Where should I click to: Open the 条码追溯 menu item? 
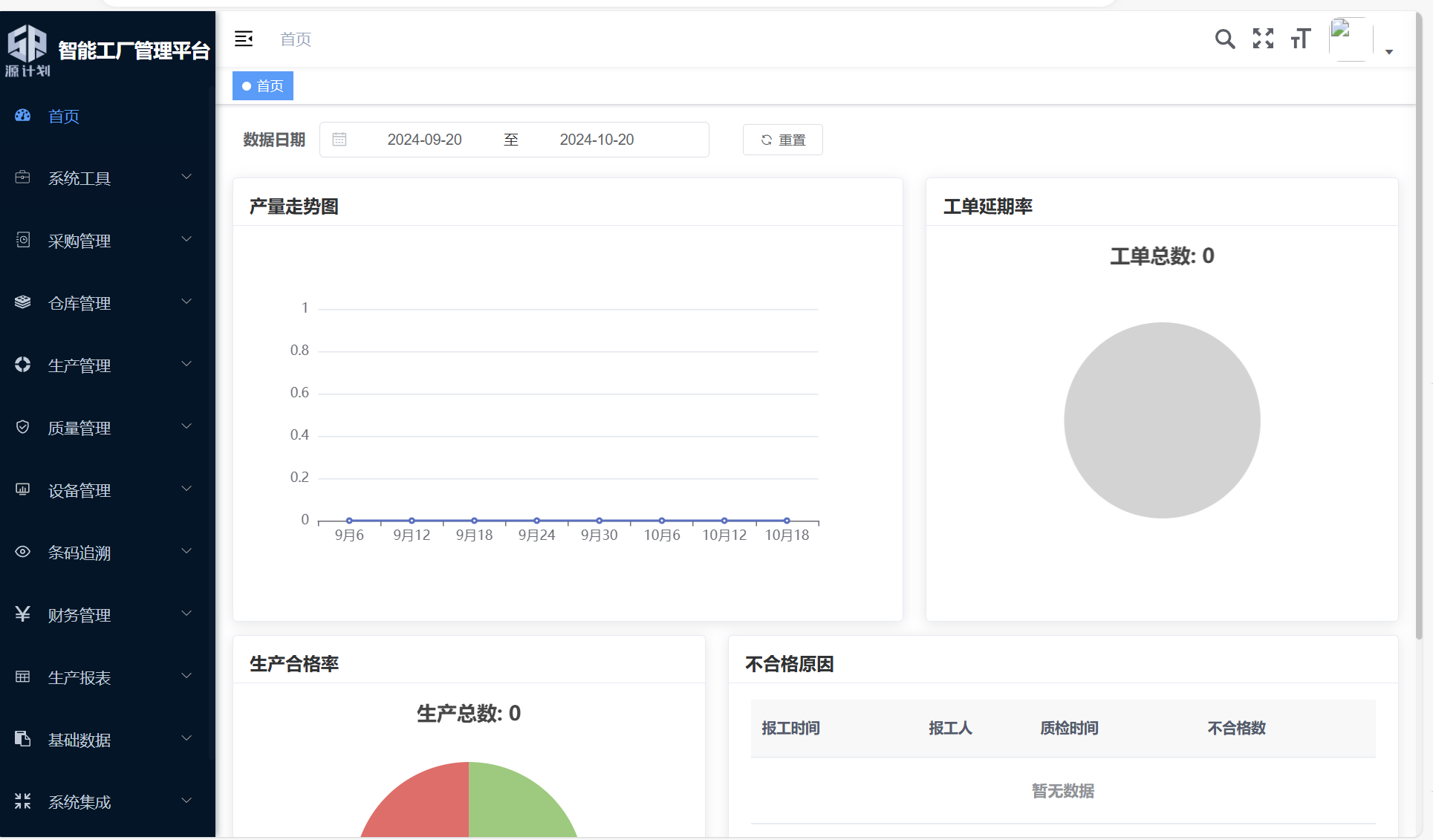[108, 553]
